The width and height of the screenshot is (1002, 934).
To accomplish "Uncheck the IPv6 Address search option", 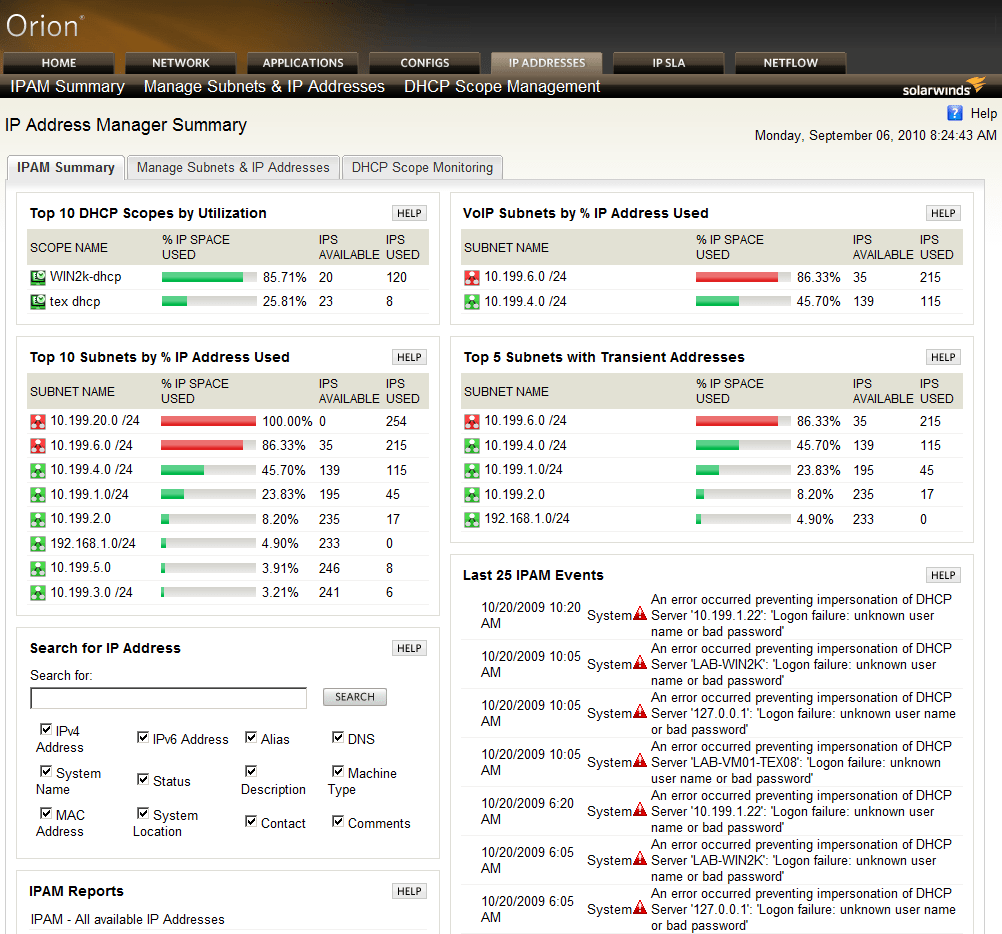I will click(143, 736).
